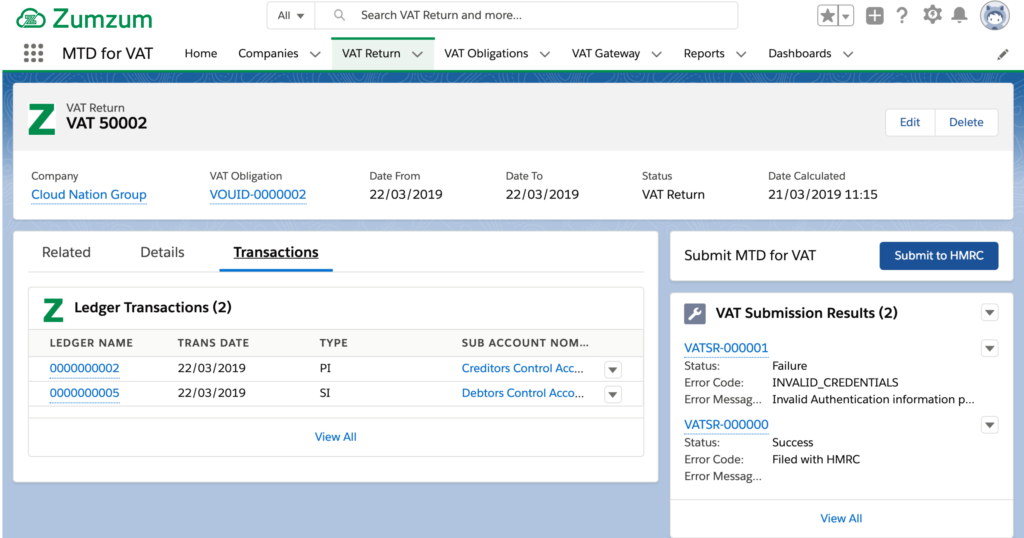Click the Ledger Transactions (2) heading
Image resolution: width=1024 pixels, height=538 pixels.
coord(153,308)
